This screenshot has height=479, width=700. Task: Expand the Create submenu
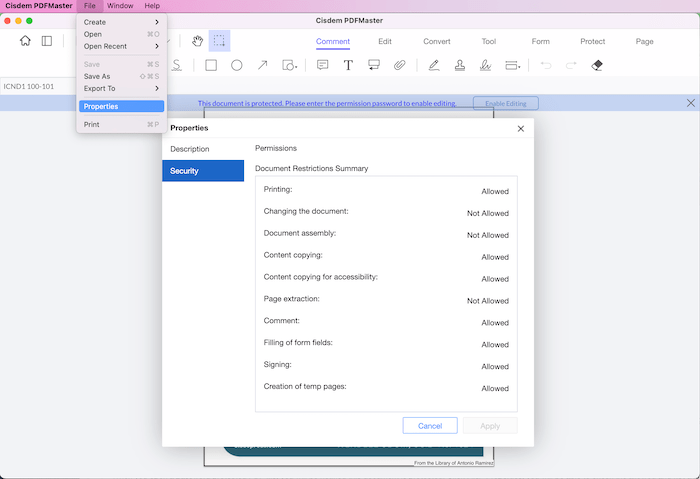pos(121,22)
